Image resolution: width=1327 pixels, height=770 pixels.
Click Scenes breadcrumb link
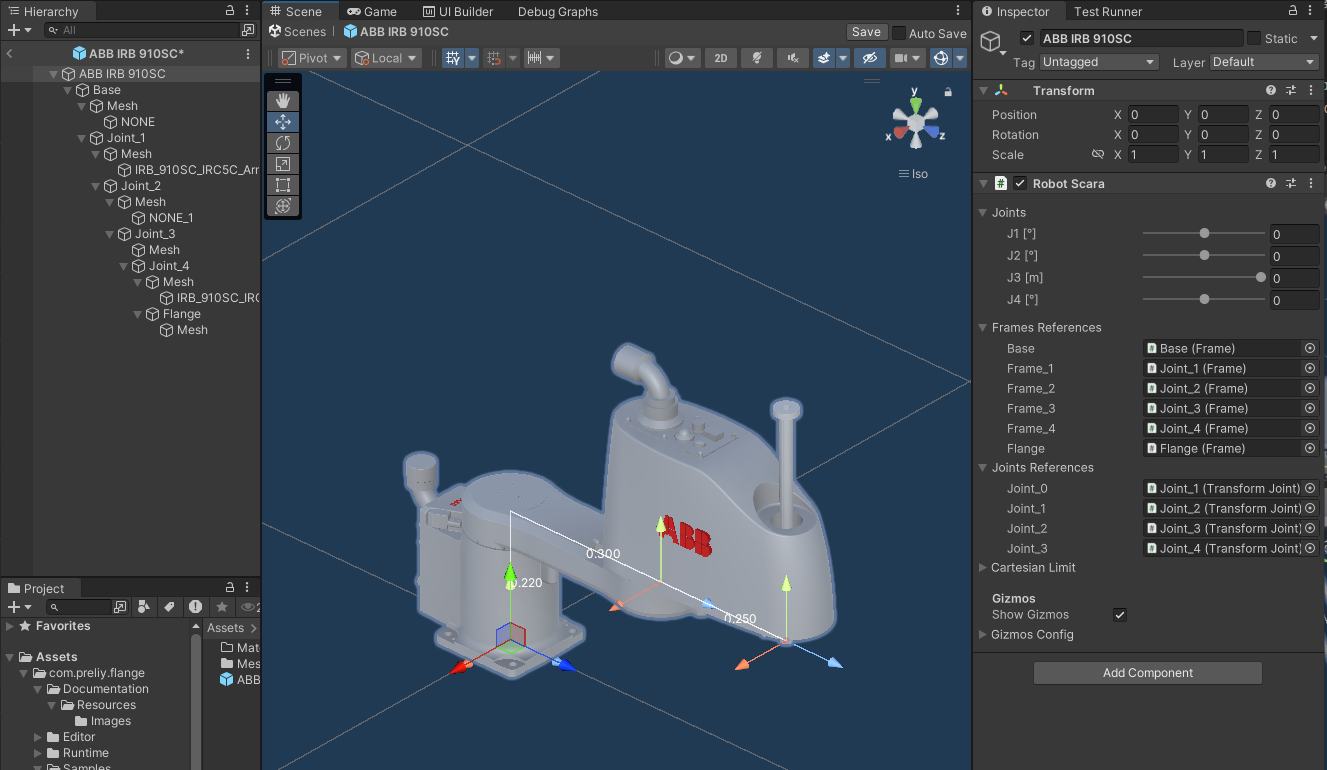tap(305, 32)
